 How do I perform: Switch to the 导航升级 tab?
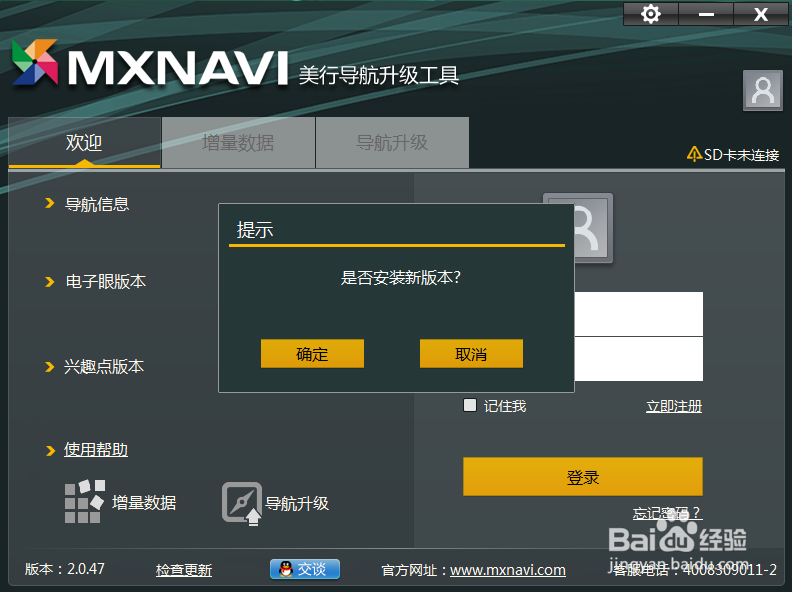click(x=392, y=142)
